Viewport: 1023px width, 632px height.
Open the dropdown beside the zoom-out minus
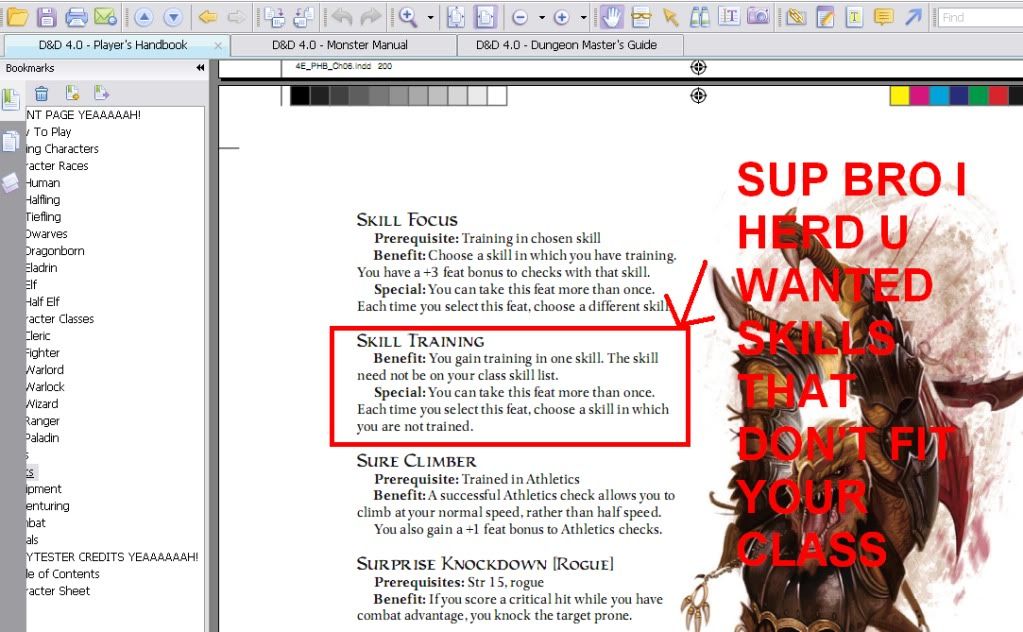[542, 18]
